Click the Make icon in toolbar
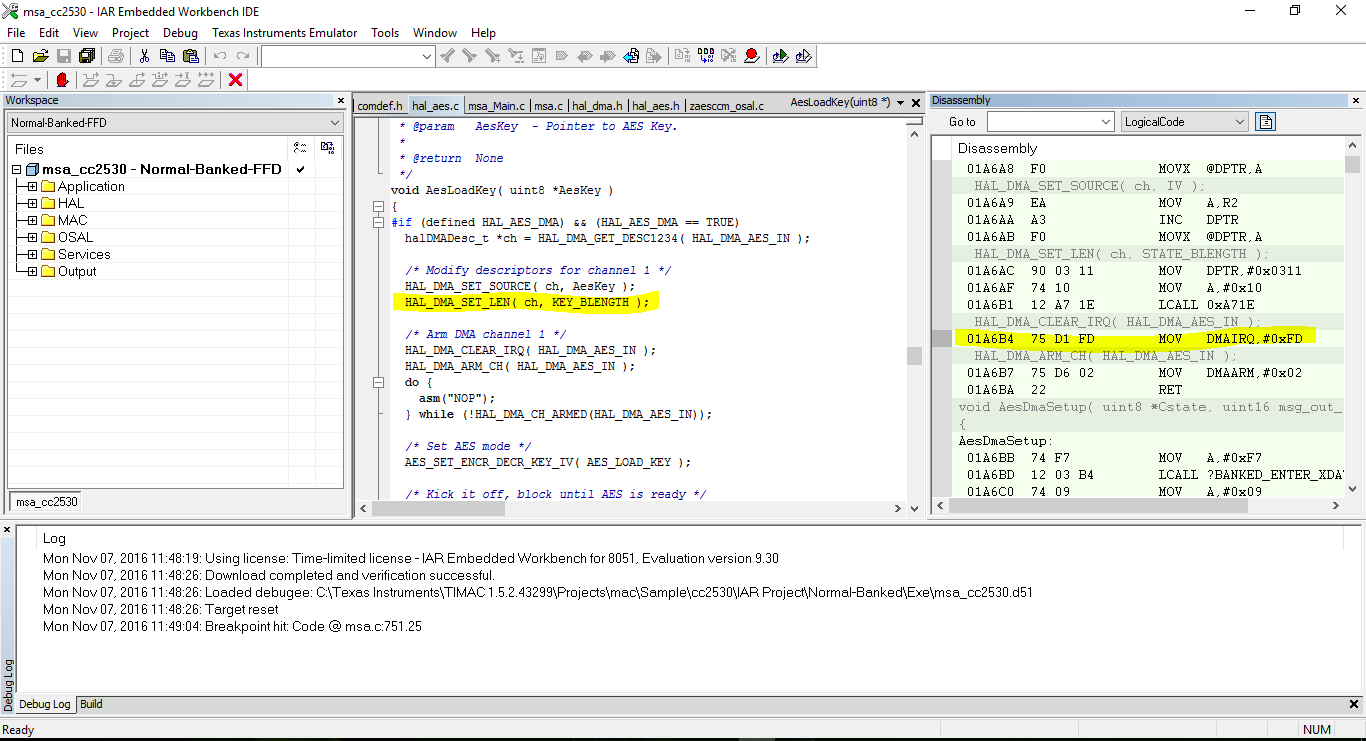The image size is (1366, 741). coord(705,56)
